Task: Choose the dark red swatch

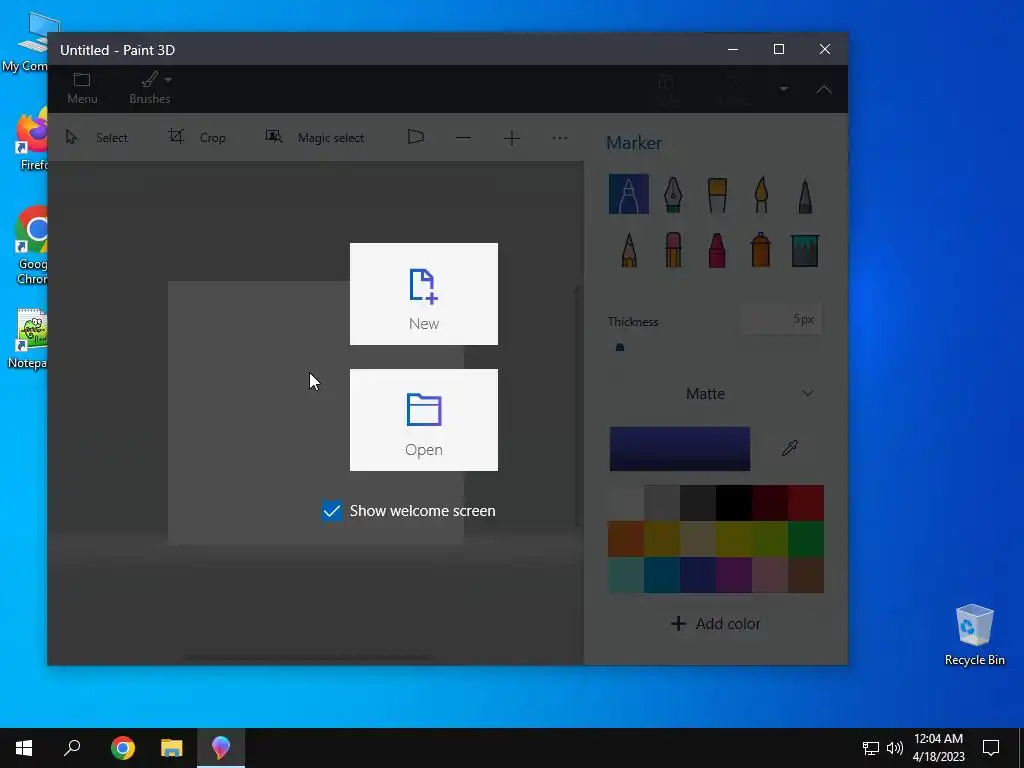Action: [x=769, y=502]
